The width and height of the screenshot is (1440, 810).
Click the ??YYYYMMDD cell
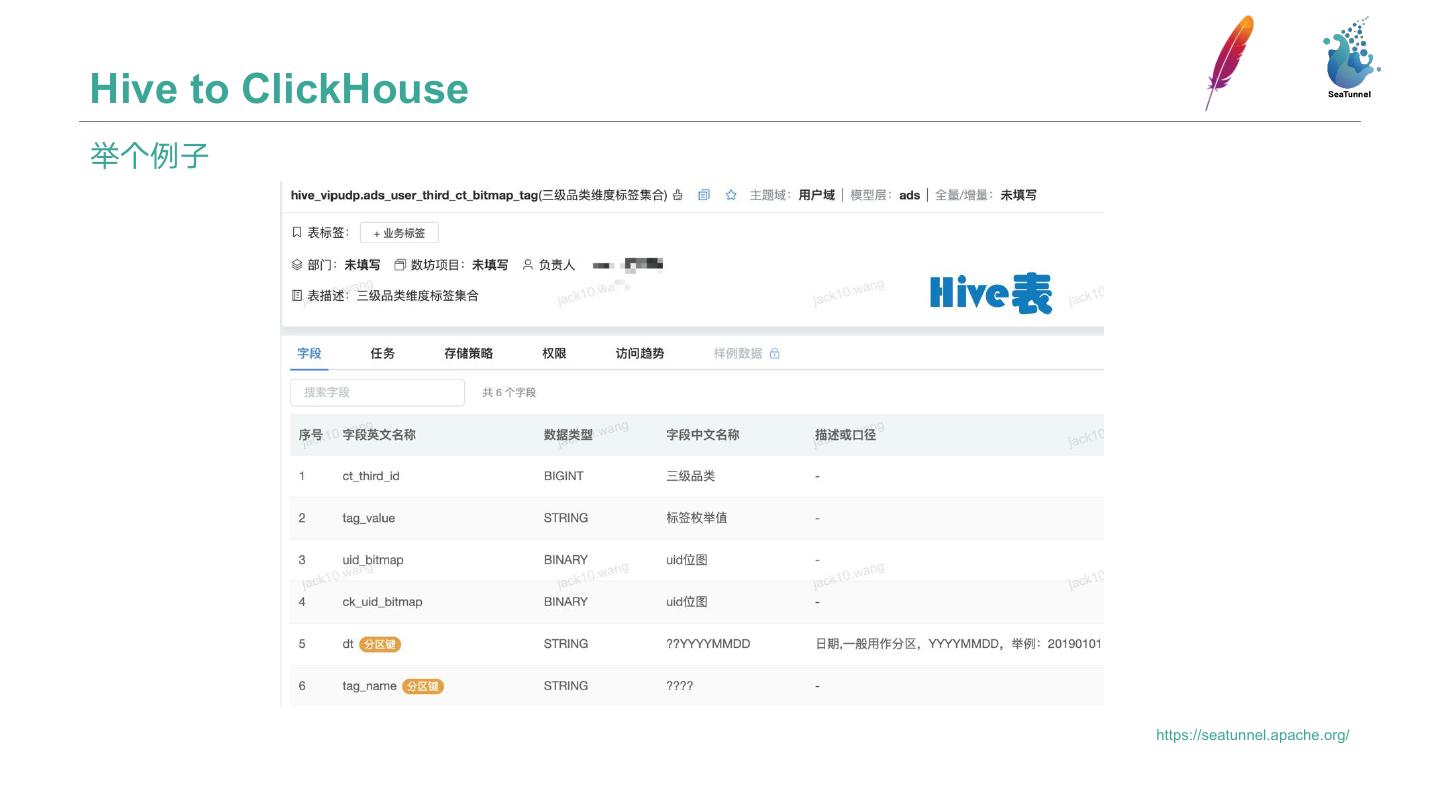(708, 644)
